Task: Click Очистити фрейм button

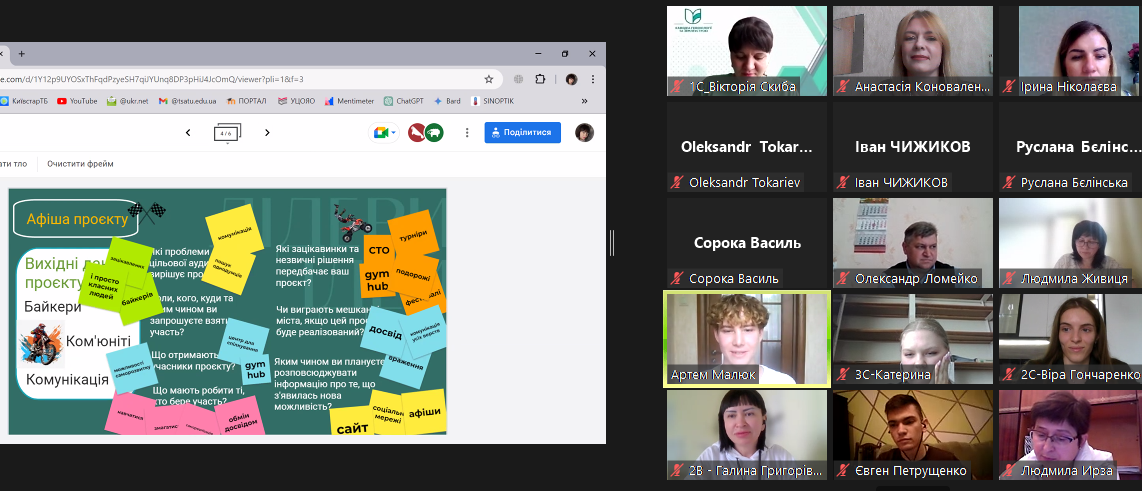Action: pyautogui.click(x=80, y=164)
